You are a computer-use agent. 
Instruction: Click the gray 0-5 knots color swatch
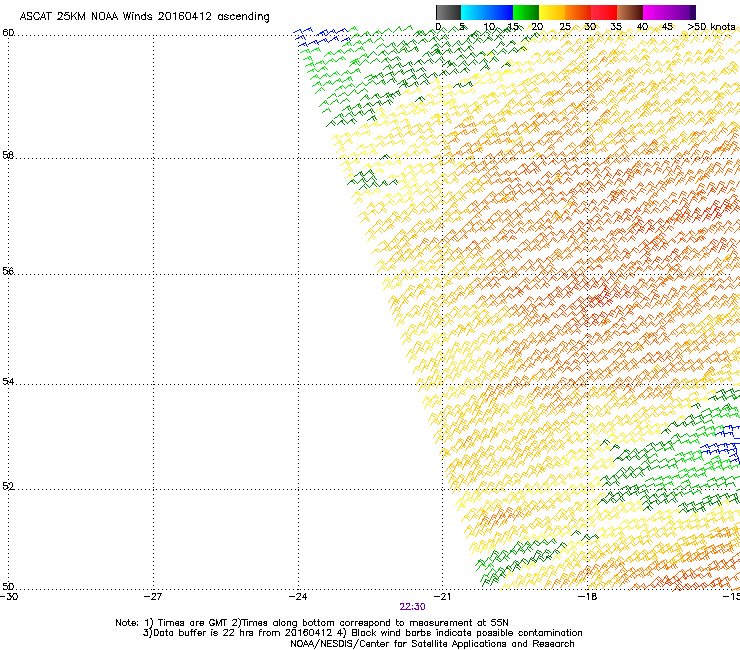coord(448,12)
